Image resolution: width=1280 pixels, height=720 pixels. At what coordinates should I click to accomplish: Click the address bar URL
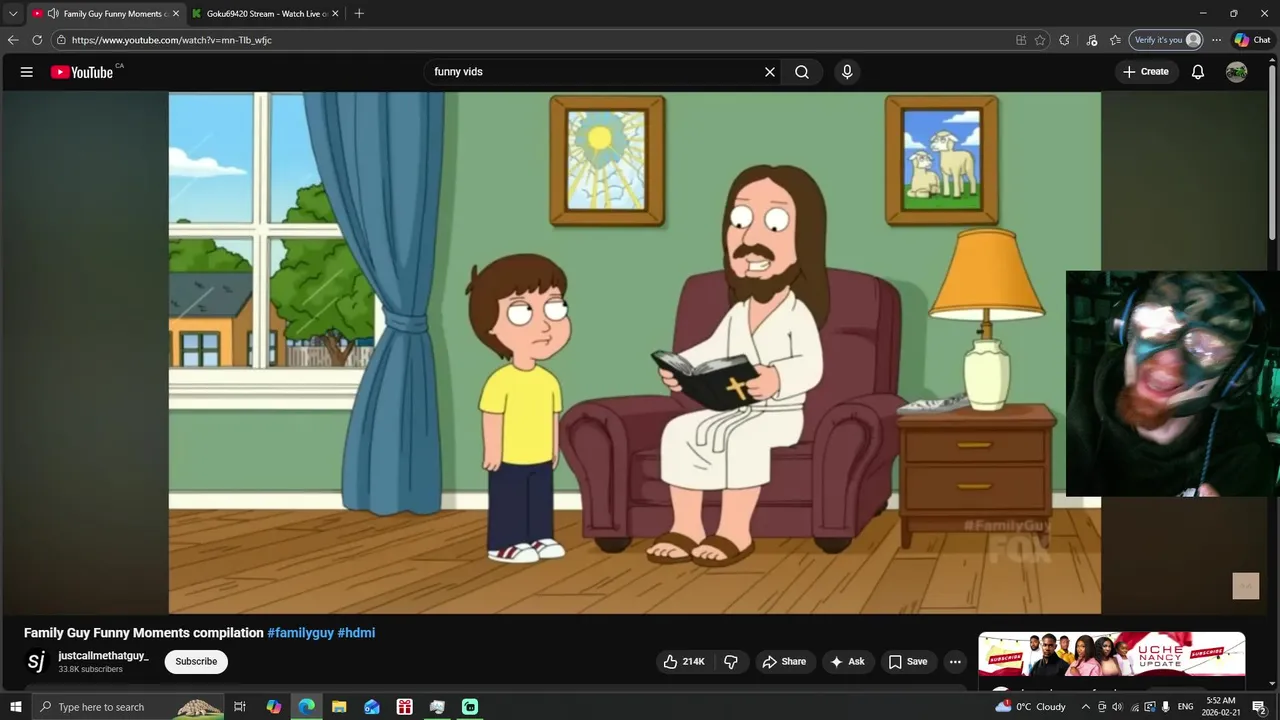172,40
